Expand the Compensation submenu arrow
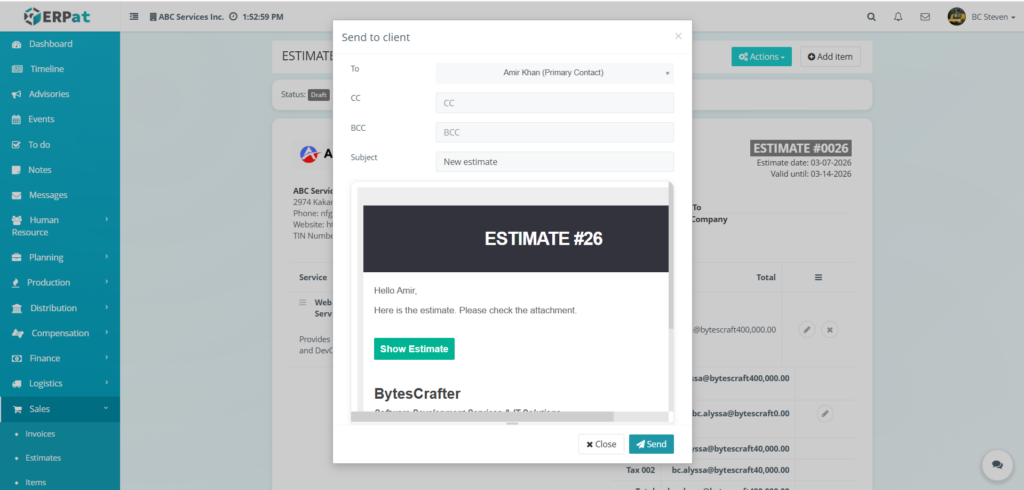This screenshot has height=490, width=1024. tap(106, 333)
